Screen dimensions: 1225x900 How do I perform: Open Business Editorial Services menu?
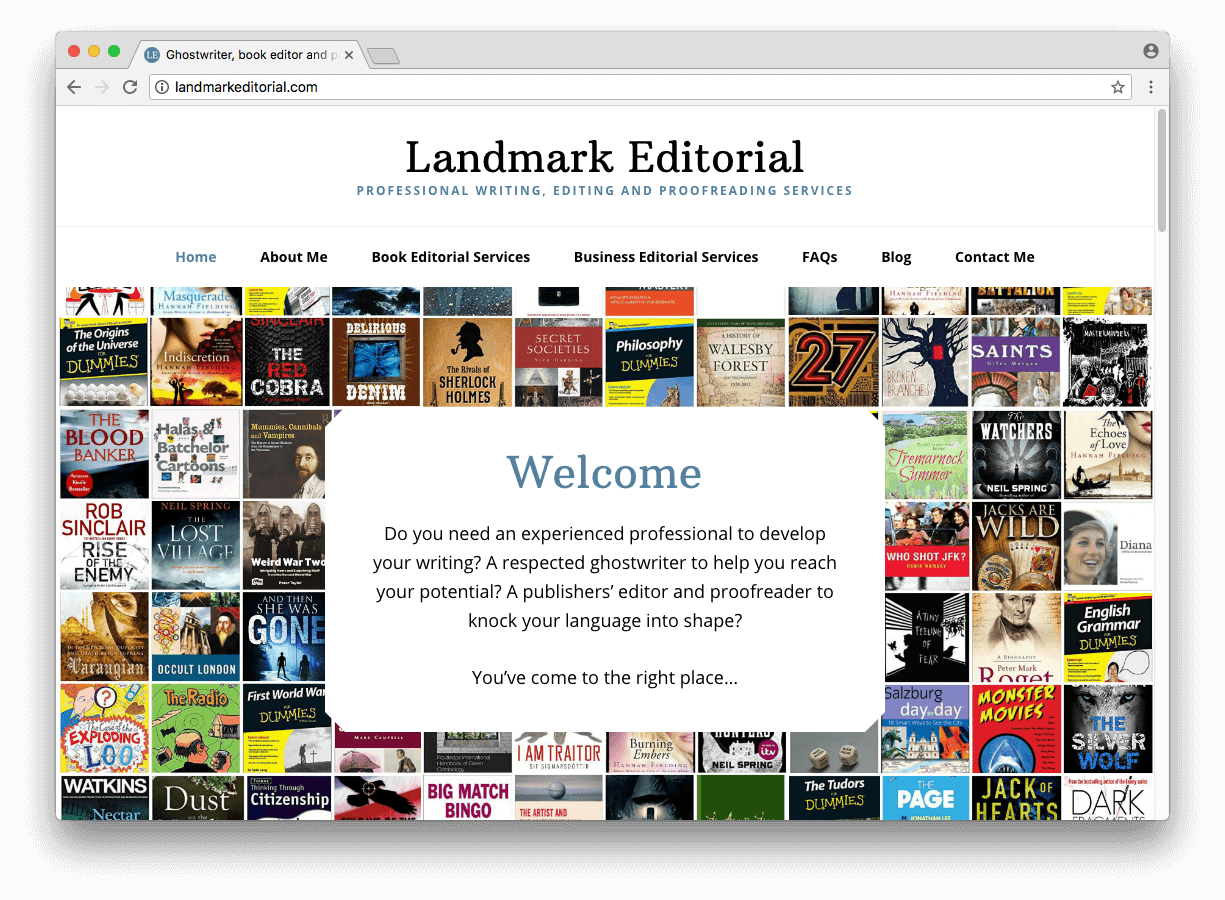point(666,257)
